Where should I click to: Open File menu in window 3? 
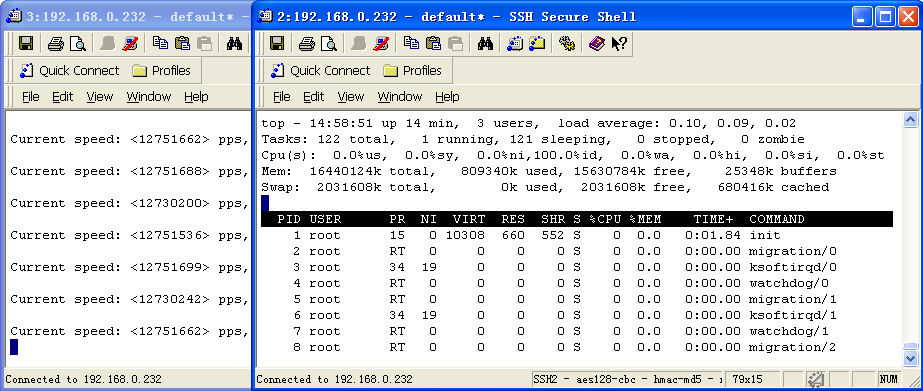[x=31, y=97]
